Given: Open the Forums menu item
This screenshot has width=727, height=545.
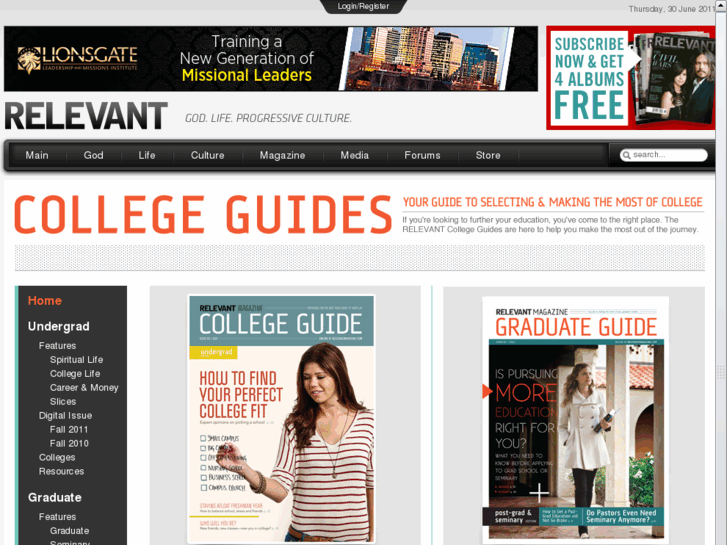Looking at the screenshot, I should point(422,155).
